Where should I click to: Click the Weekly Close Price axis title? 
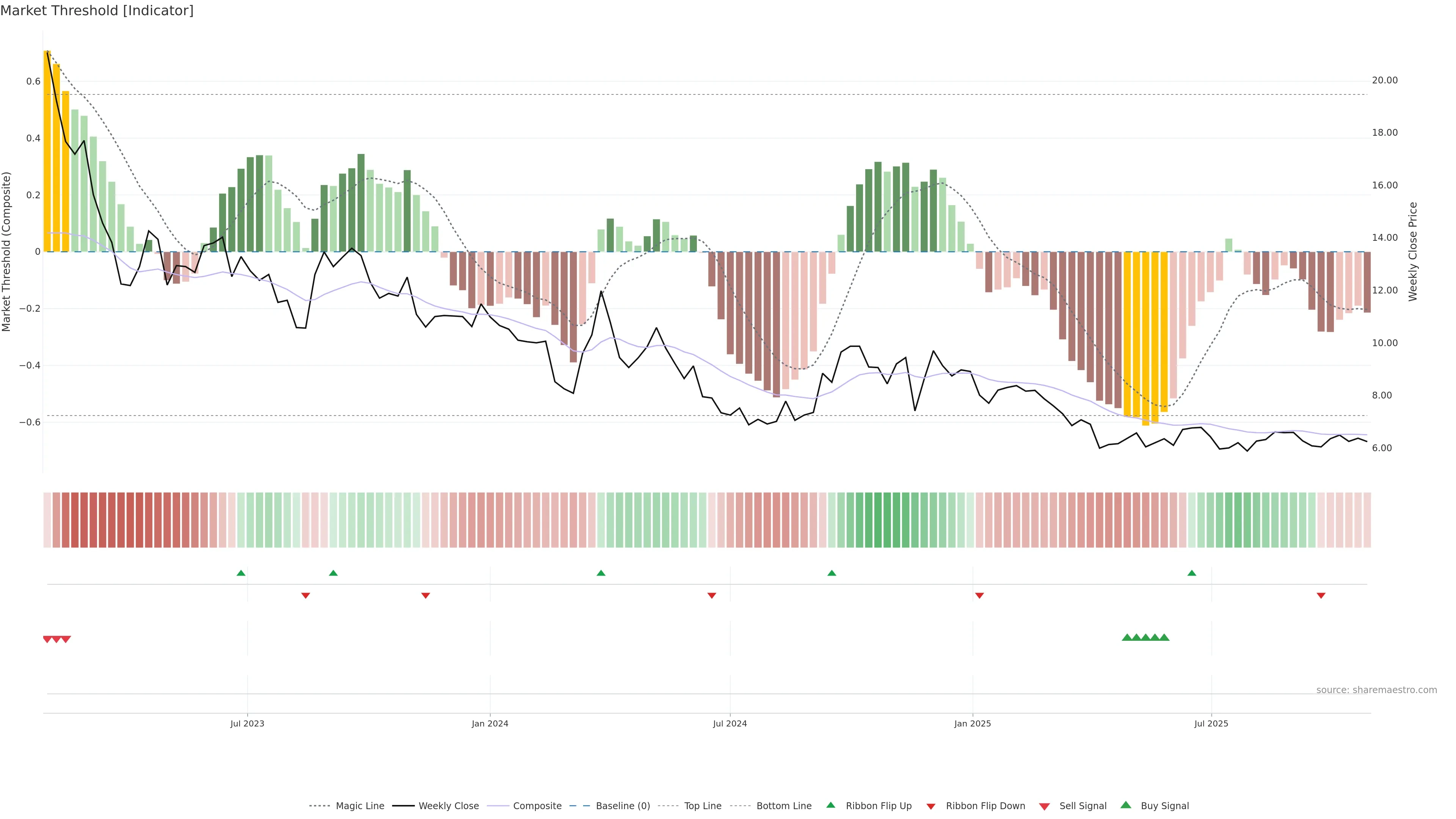tap(1413, 251)
